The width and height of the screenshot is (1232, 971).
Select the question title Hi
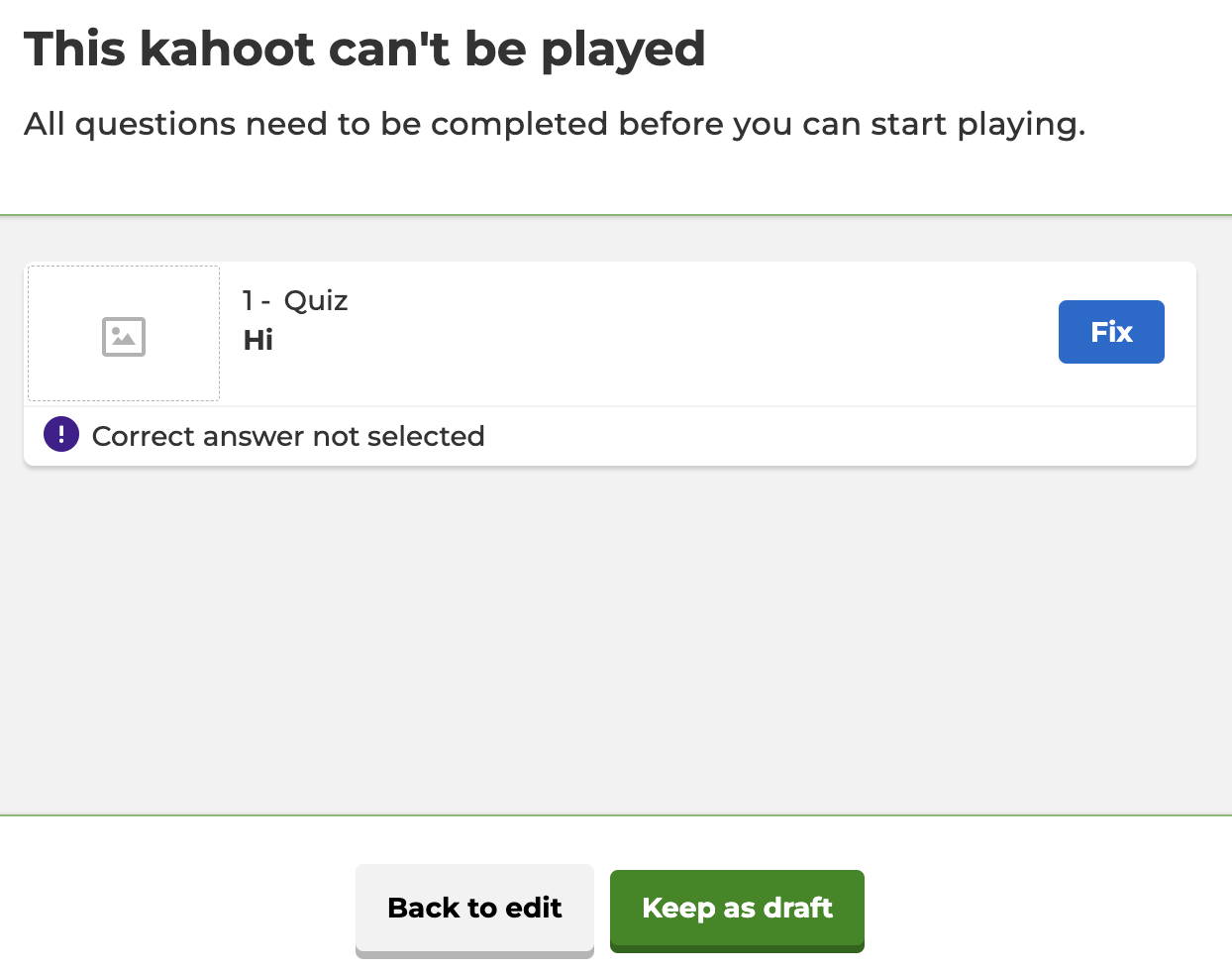[x=258, y=341]
